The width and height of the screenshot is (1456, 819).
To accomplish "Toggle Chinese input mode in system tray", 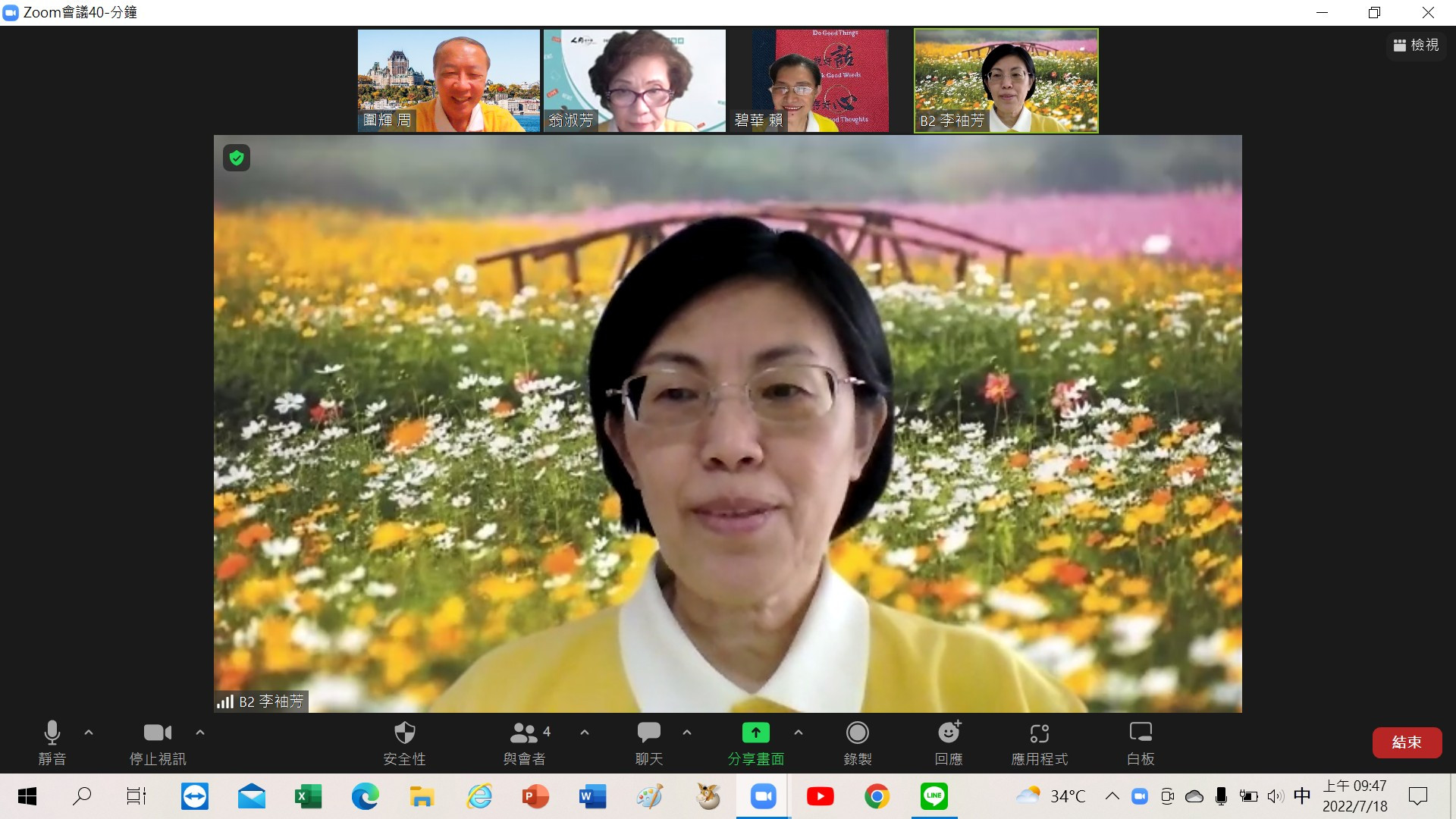I will 1302,795.
